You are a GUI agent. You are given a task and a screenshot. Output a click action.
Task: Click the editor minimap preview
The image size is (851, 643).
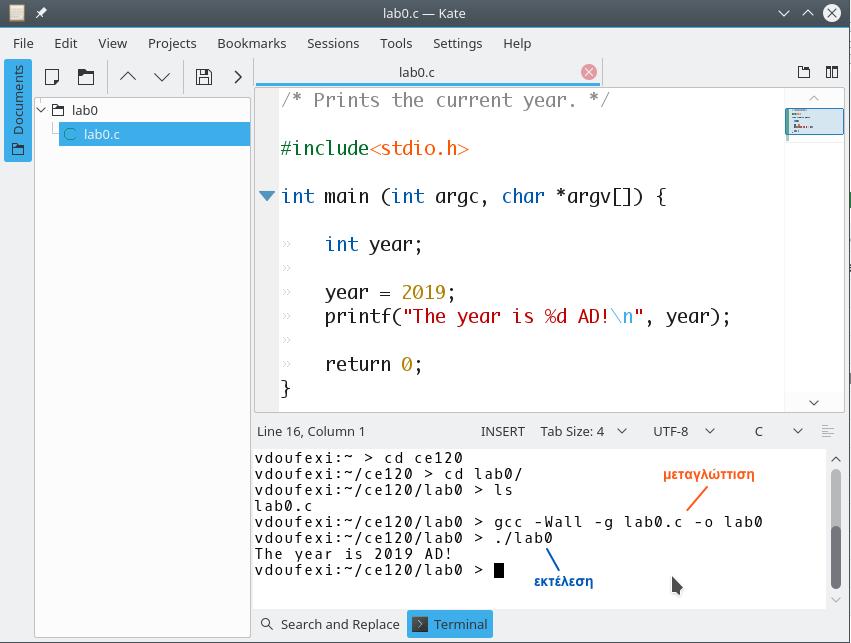click(x=814, y=121)
